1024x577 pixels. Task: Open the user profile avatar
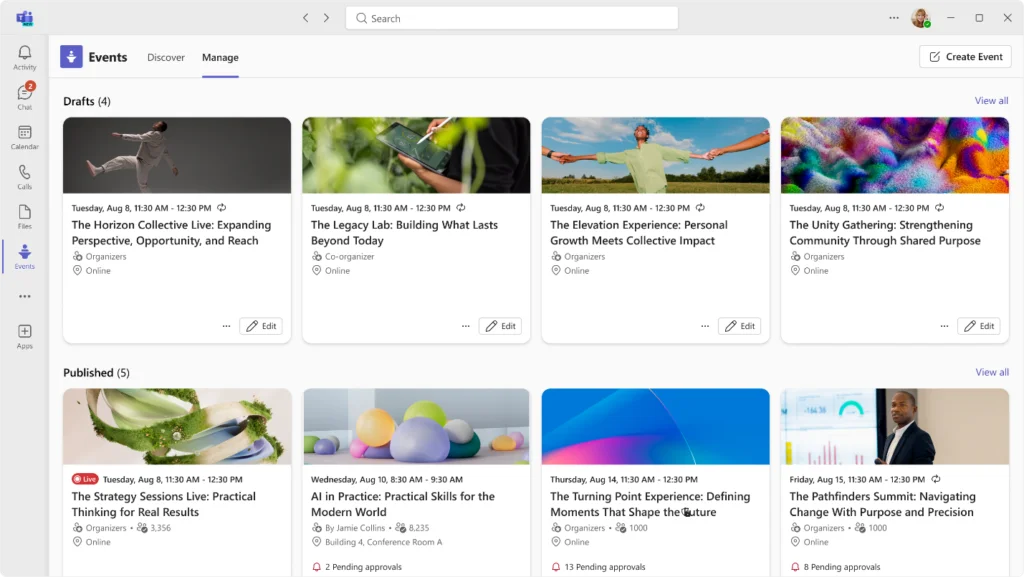click(920, 18)
